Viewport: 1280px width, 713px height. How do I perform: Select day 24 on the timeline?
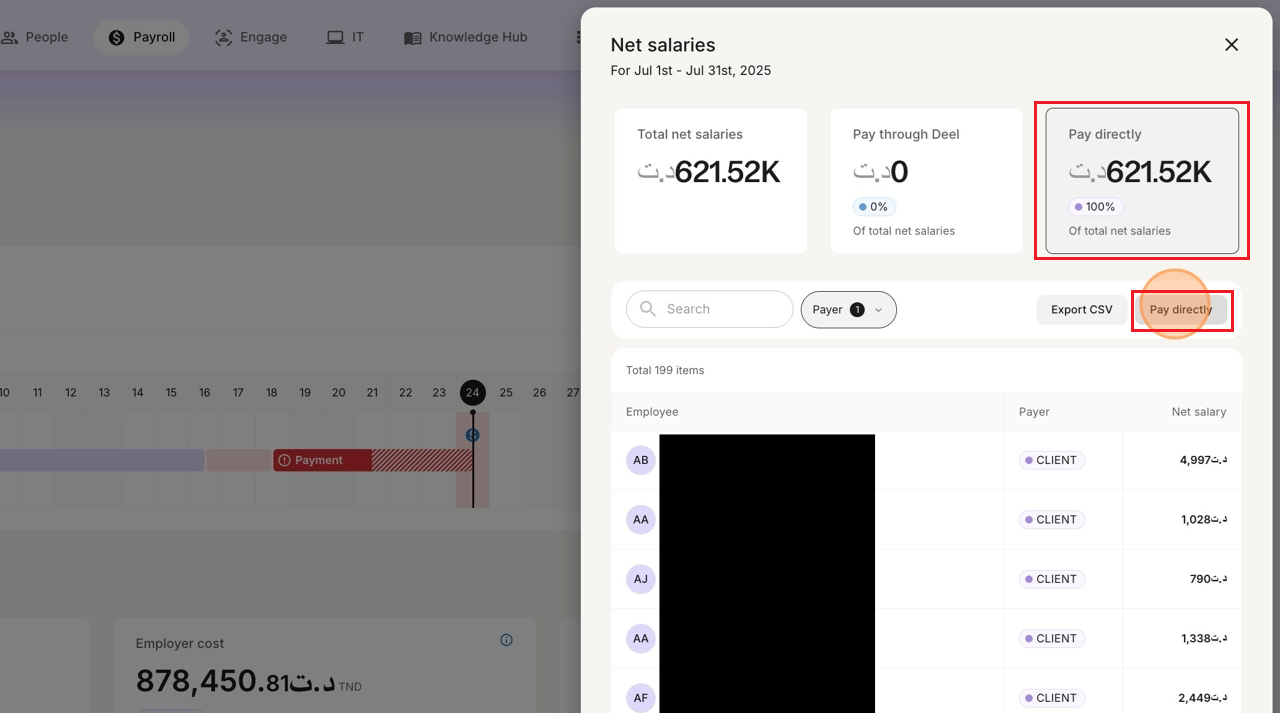tap(473, 393)
